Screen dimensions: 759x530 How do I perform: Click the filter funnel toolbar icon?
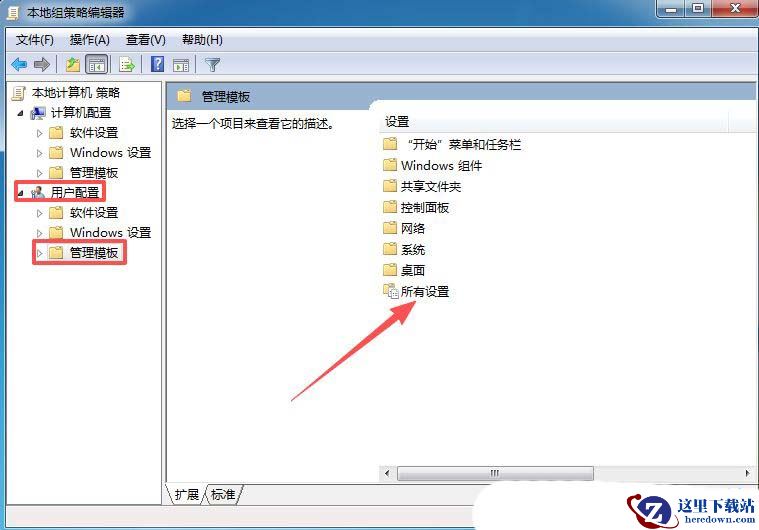[x=212, y=64]
